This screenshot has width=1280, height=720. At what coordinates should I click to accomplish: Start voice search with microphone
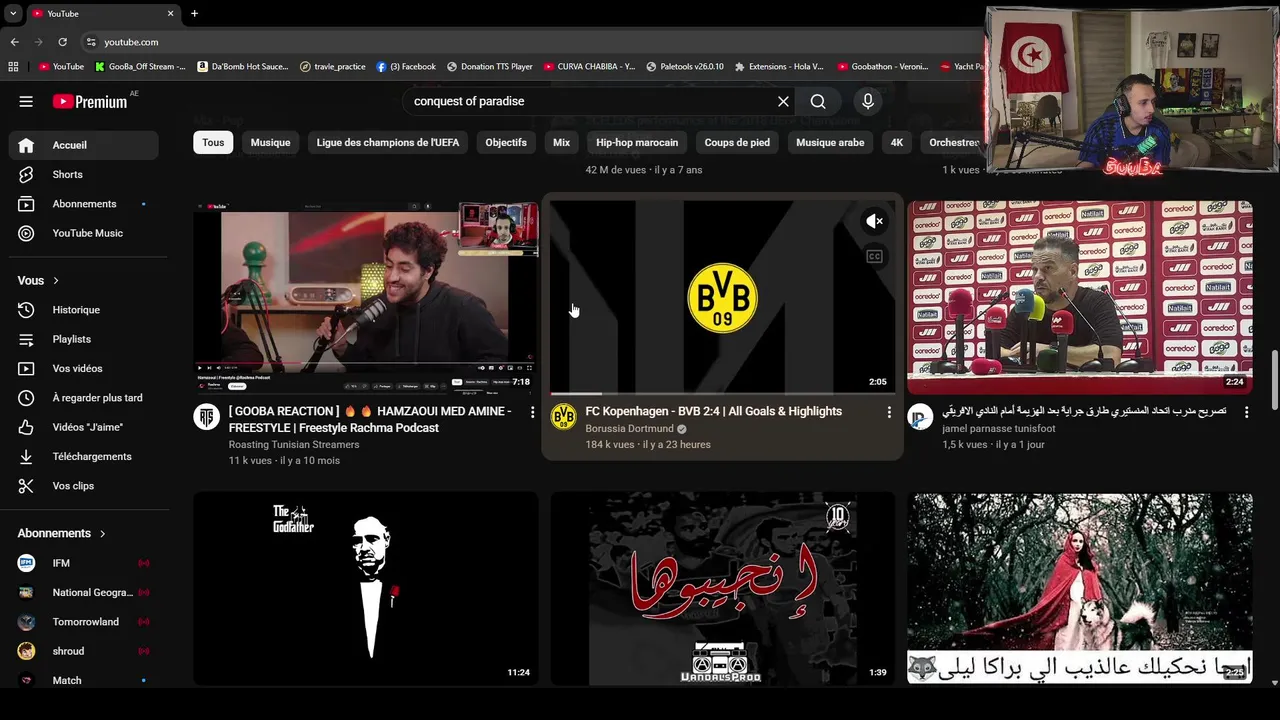(868, 101)
